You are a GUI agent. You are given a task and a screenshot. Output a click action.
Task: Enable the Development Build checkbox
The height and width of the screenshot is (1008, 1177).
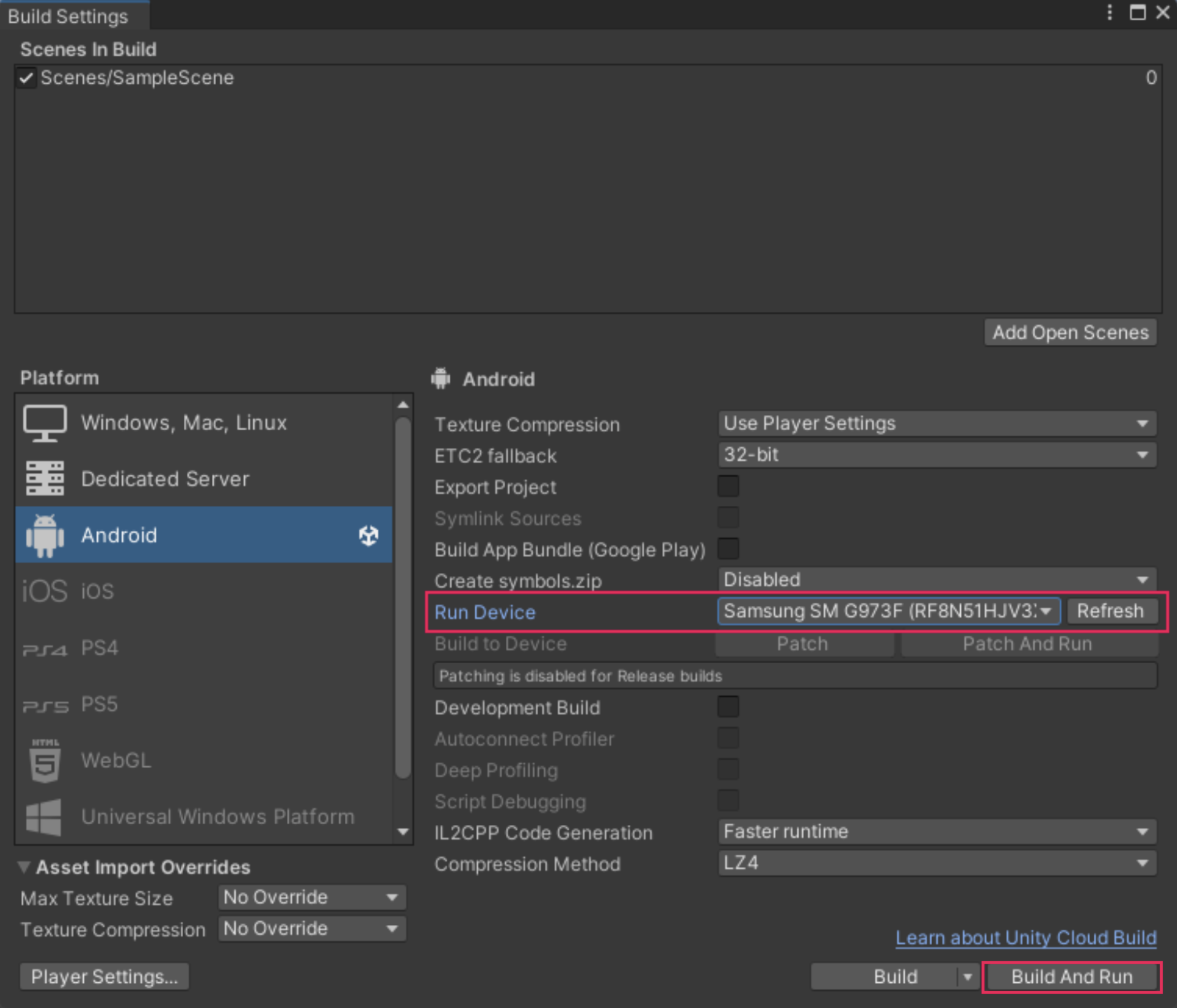click(728, 707)
